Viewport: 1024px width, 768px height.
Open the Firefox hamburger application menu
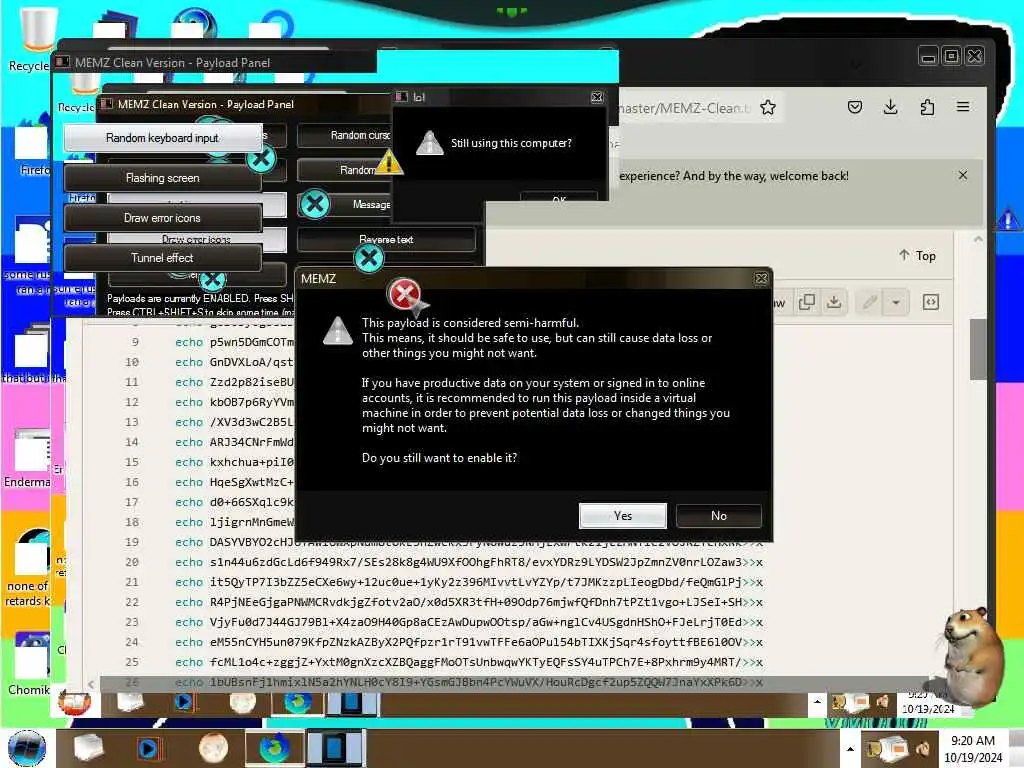click(963, 106)
